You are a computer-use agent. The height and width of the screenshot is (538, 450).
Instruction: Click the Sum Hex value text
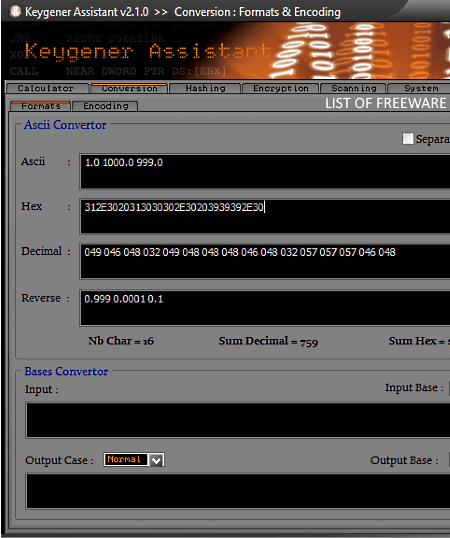click(419, 341)
